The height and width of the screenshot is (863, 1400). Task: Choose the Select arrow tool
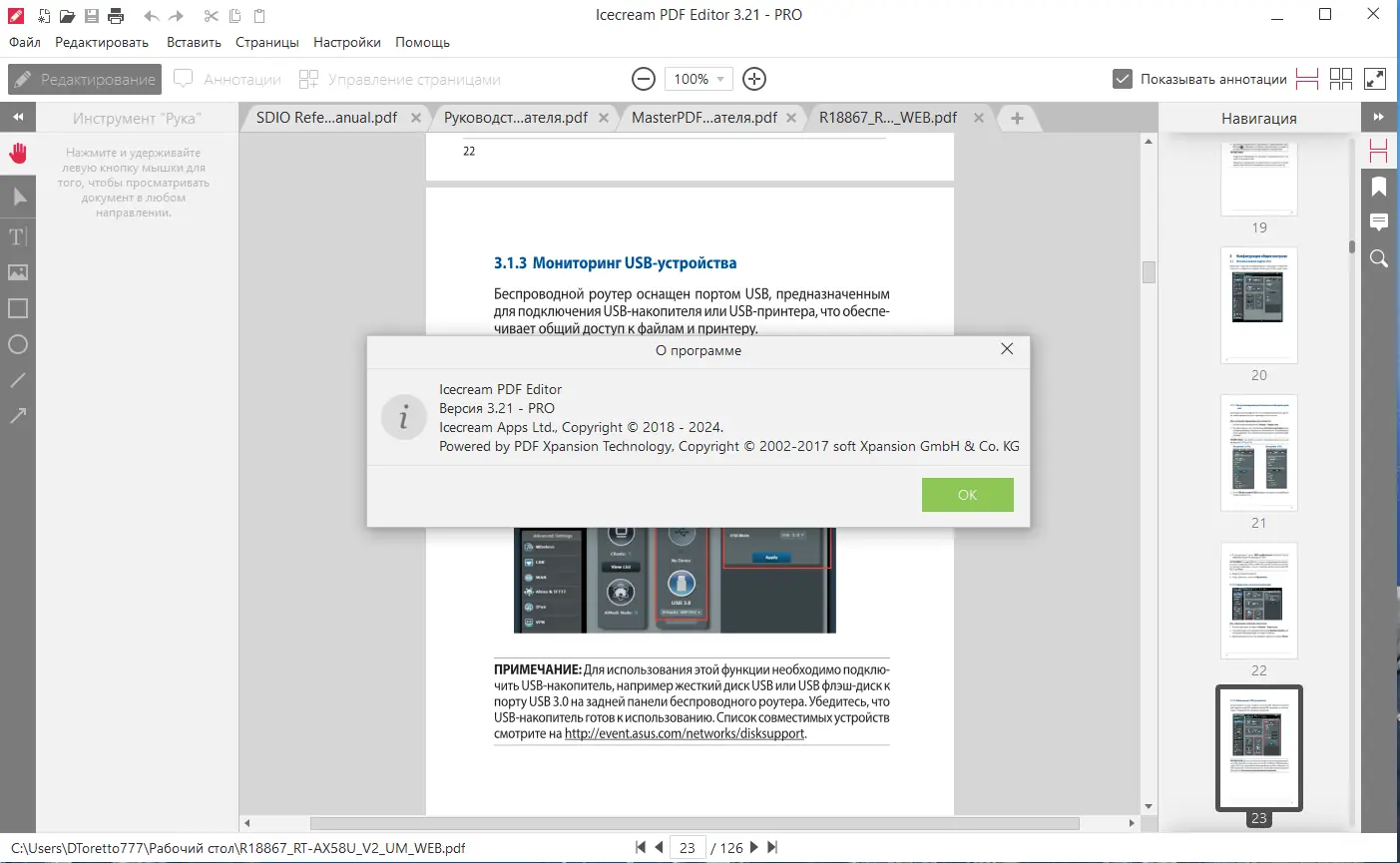click(18, 197)
